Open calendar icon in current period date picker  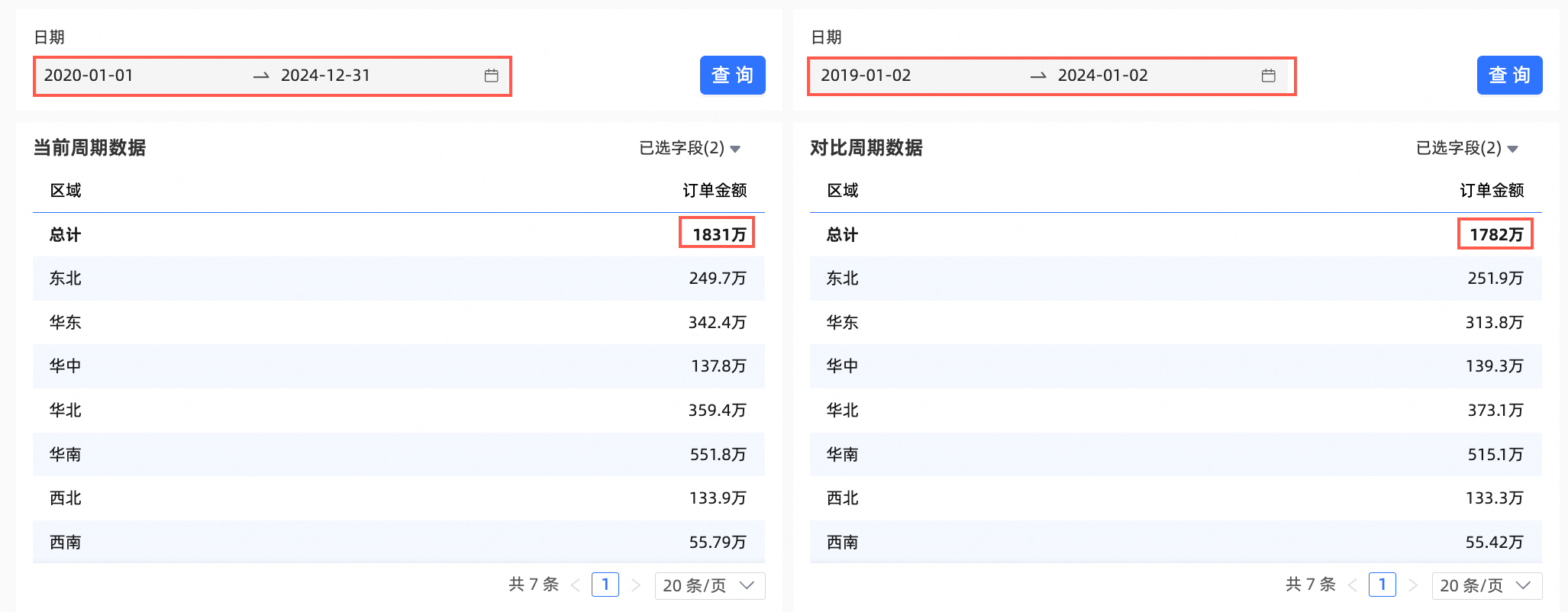pyautogui.click(x=492, y=76)
